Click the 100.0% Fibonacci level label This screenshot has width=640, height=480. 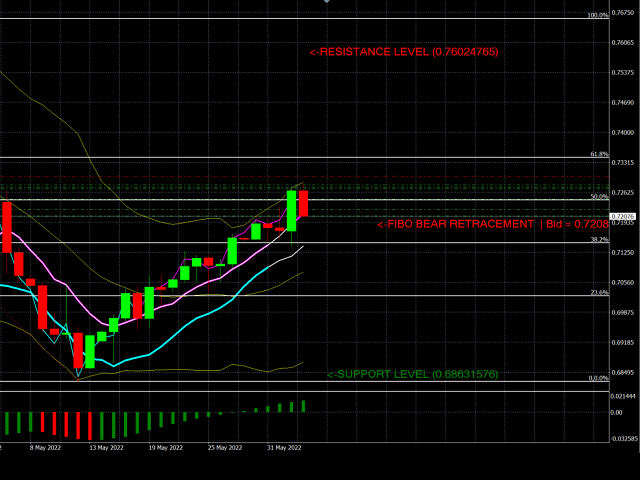(598, 16)
